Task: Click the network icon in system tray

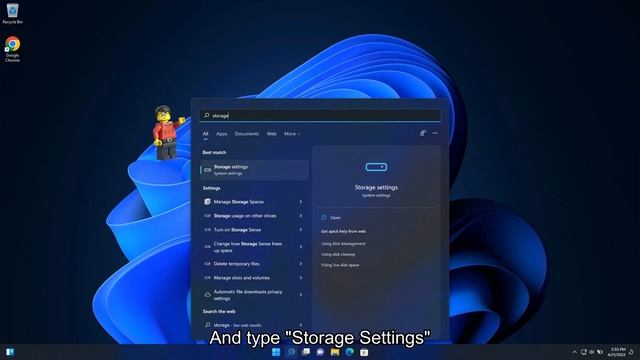Action: [584, 352]
